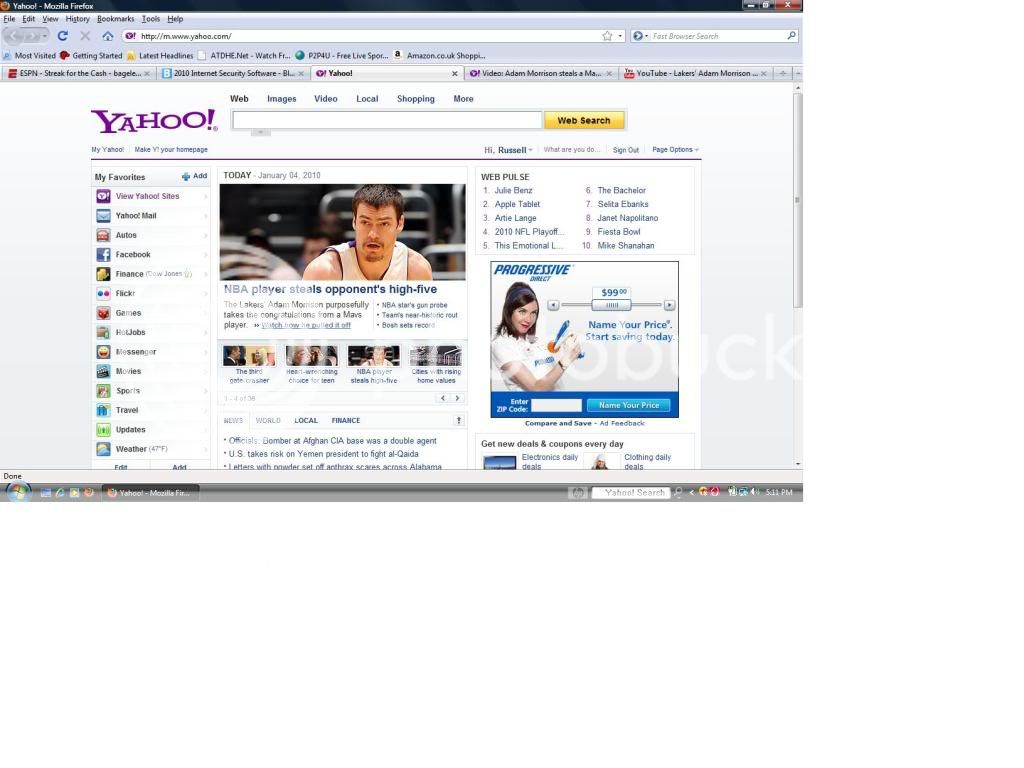
Task: Open the search engine selector dropdown
Action: pos(640,36)
